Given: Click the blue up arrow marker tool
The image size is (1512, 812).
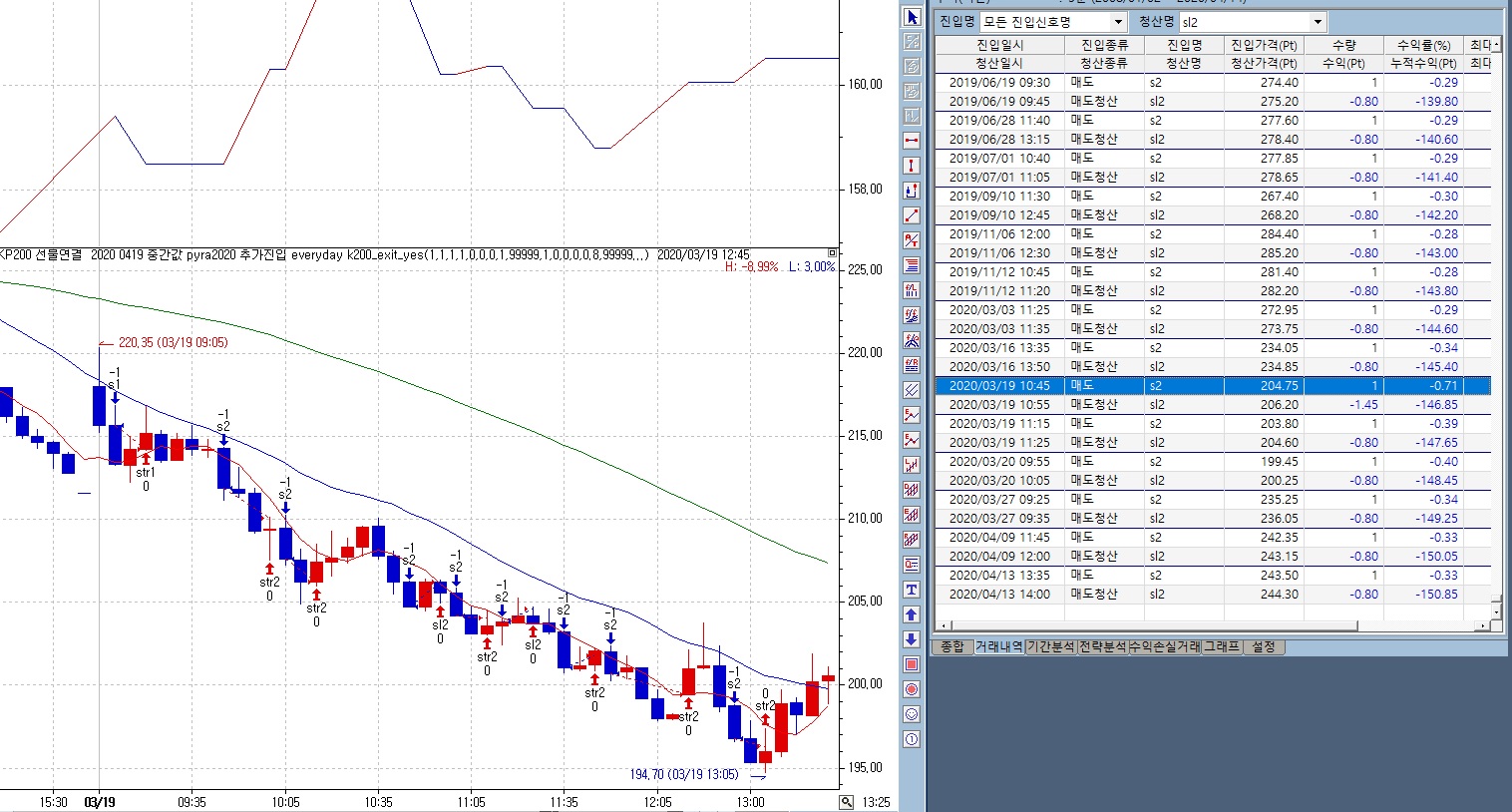Looking at the screenshot, I should (912, 614).
